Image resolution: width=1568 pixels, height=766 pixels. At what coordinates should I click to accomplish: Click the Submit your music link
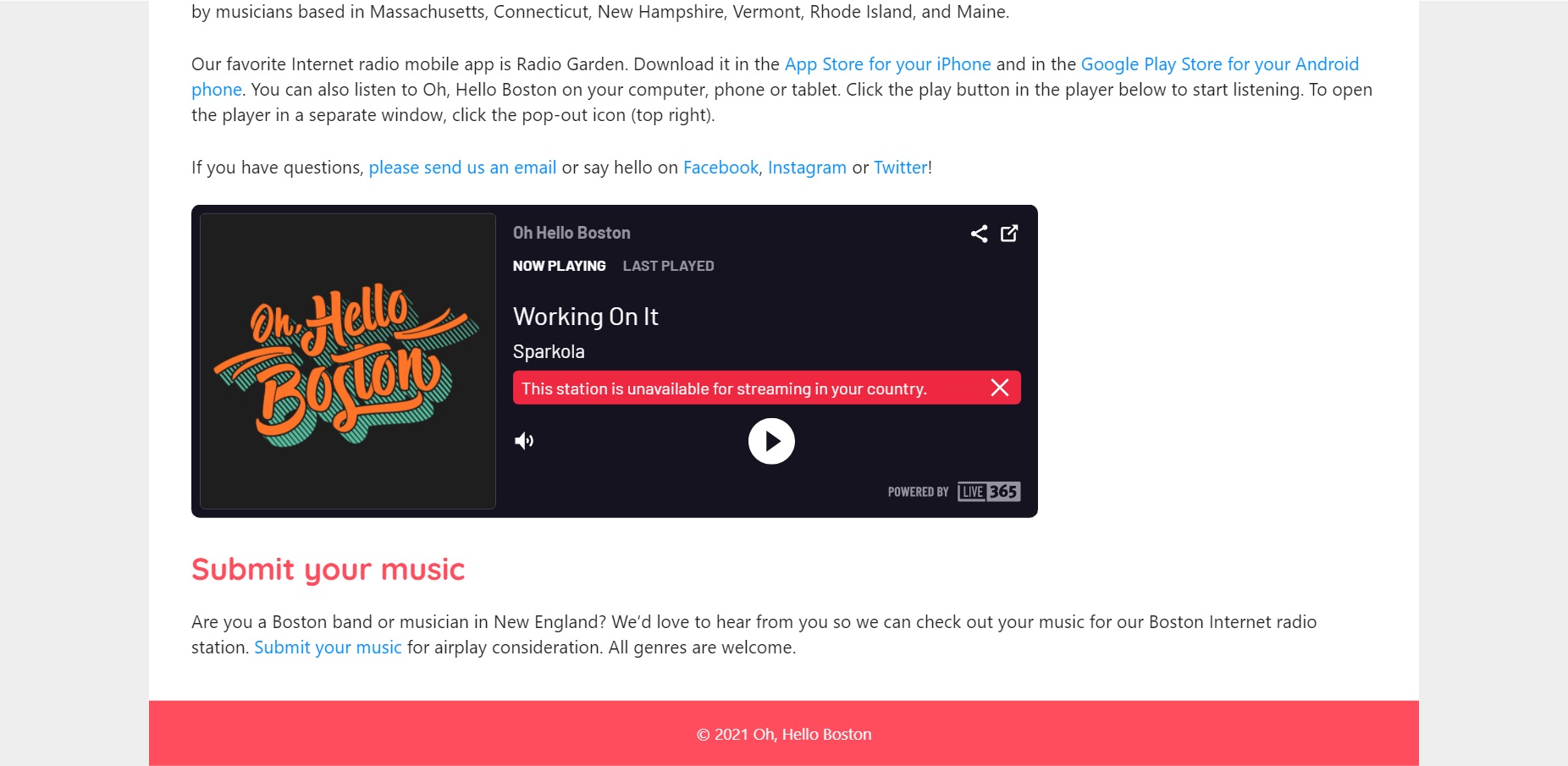point(328,648)
